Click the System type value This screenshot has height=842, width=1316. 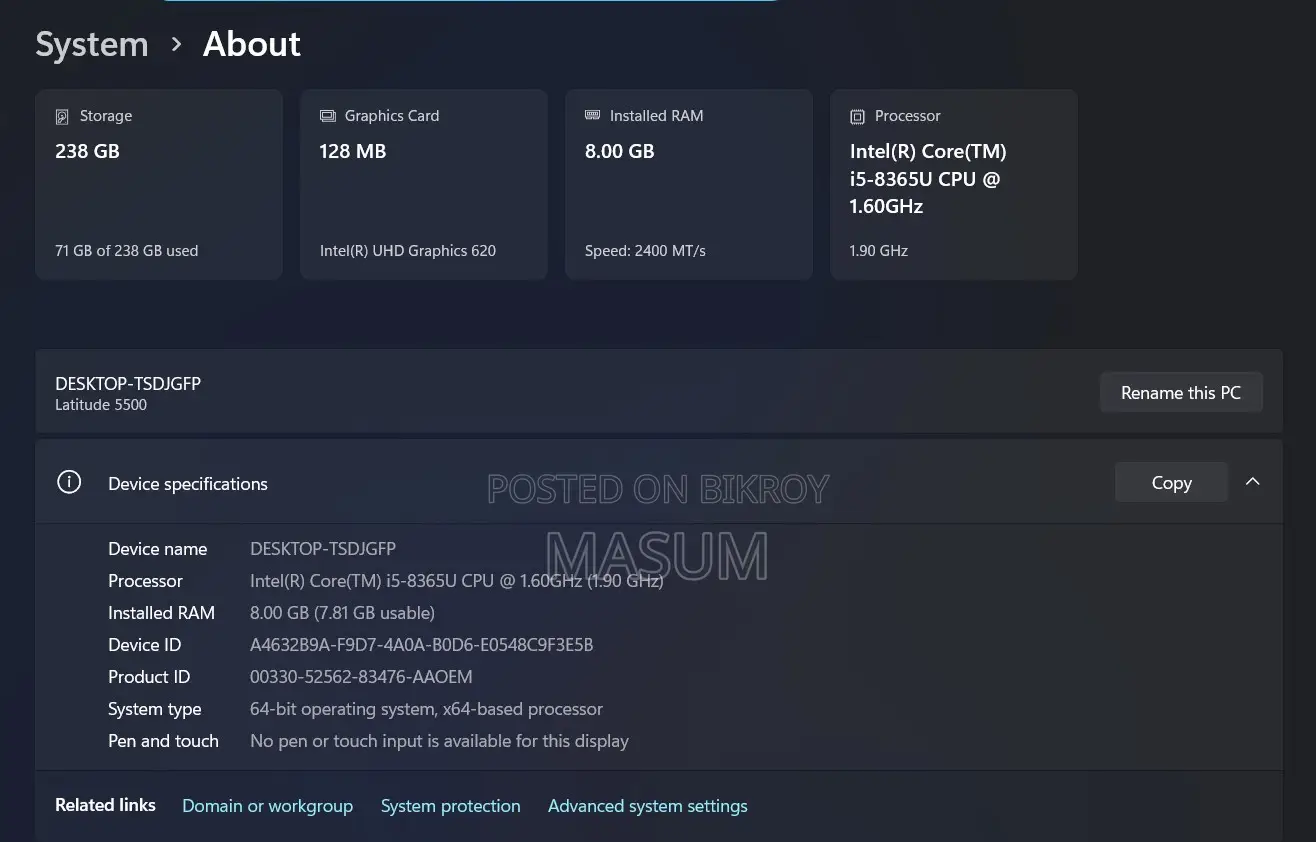426,709
